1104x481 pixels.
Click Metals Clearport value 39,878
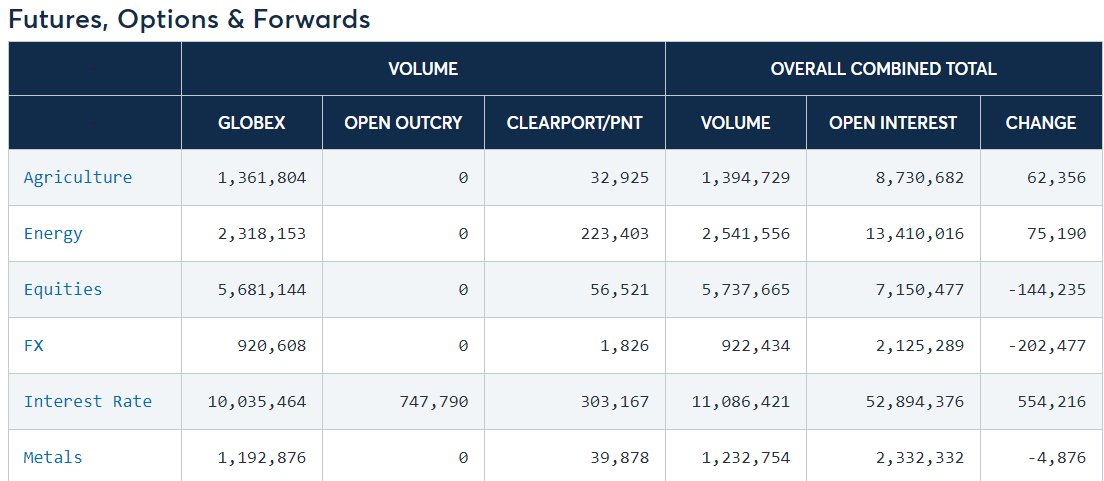[620, 457]
